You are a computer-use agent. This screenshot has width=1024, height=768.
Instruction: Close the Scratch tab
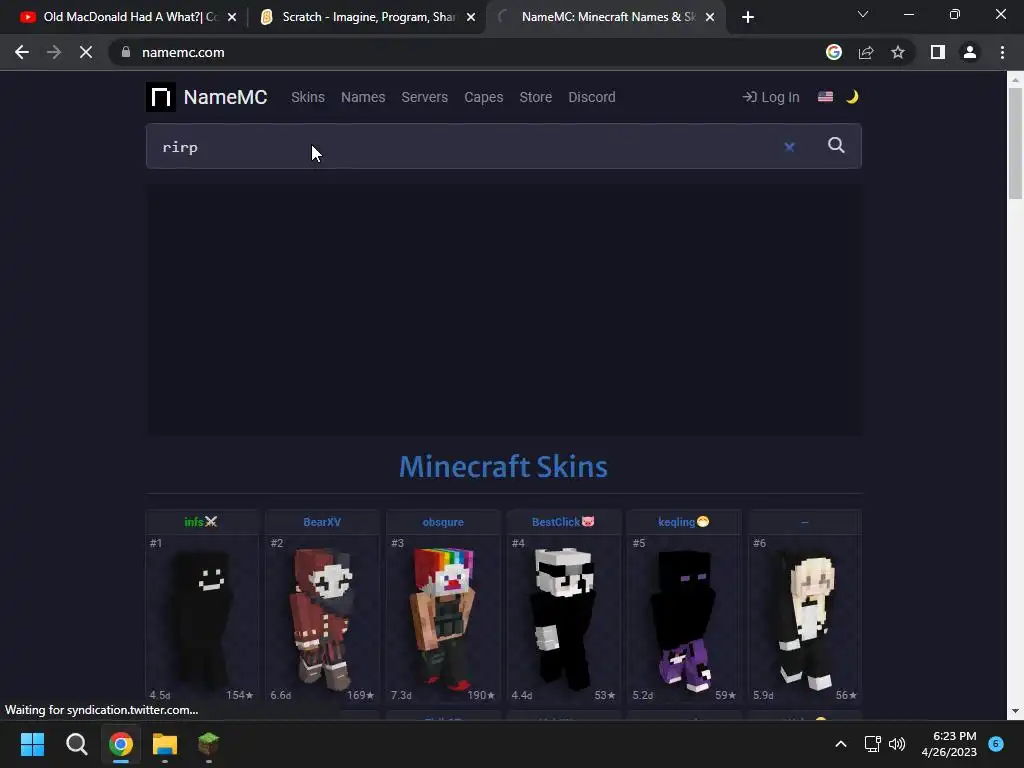coord(471,17)
